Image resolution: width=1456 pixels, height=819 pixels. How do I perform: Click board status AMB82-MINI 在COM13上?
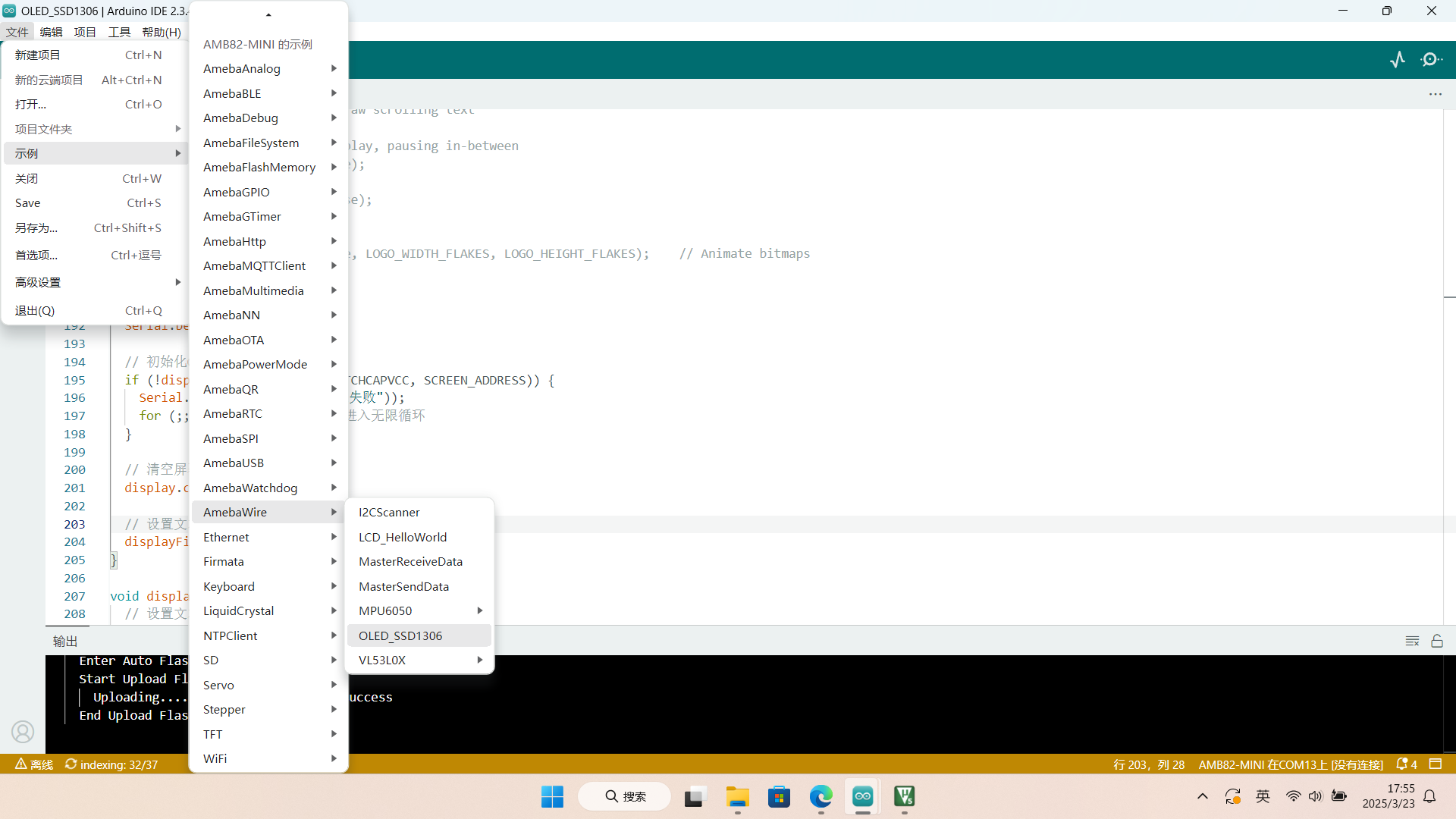[x=1291, y=764]
